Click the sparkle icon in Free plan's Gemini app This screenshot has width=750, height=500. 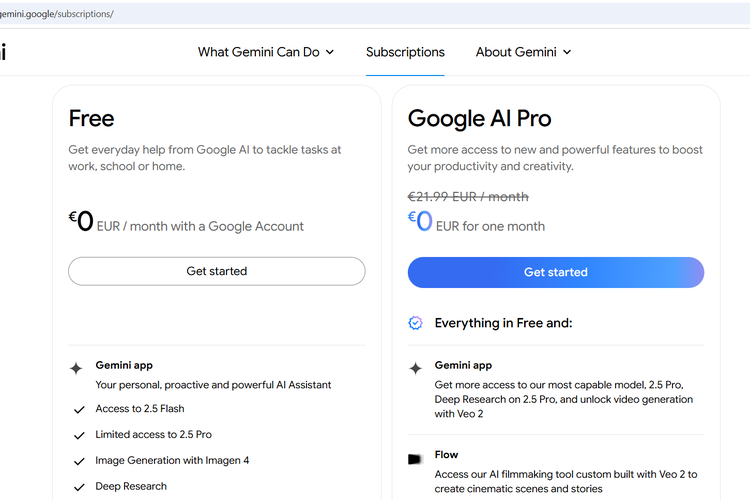pyautogui.click(x=76, y=368)
